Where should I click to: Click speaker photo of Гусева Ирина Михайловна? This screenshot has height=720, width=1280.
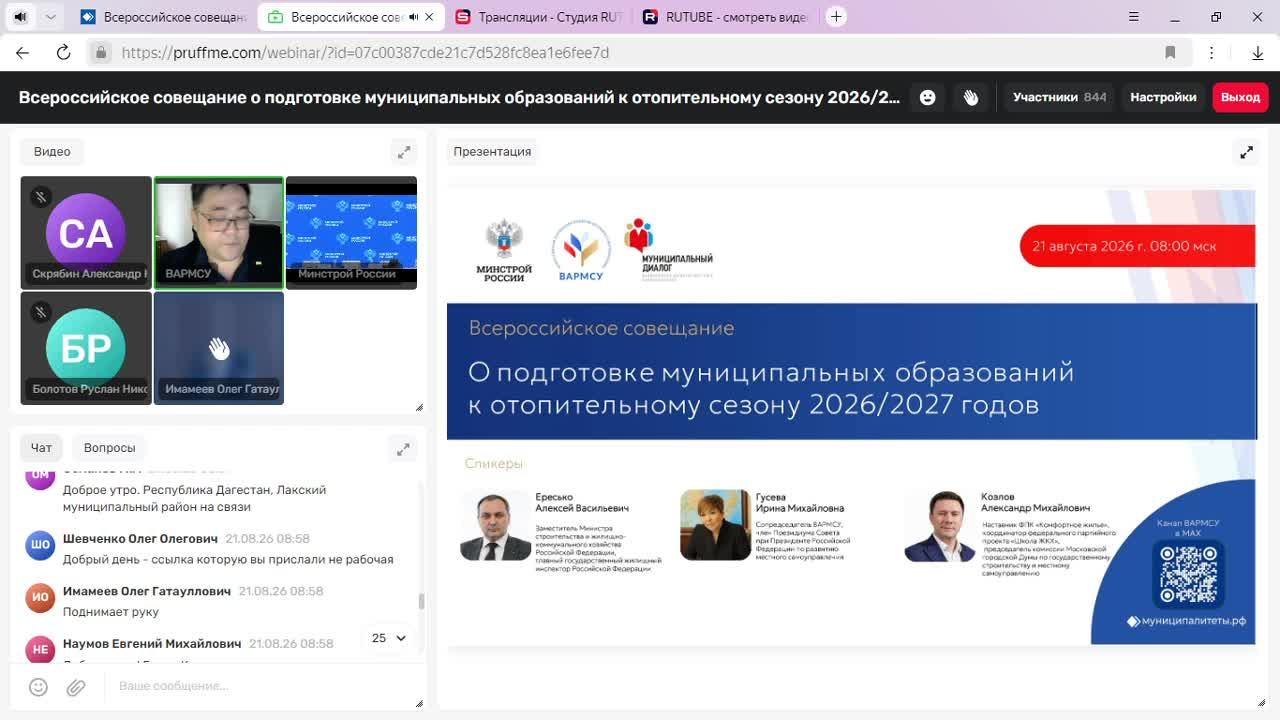tap(715, 525)
